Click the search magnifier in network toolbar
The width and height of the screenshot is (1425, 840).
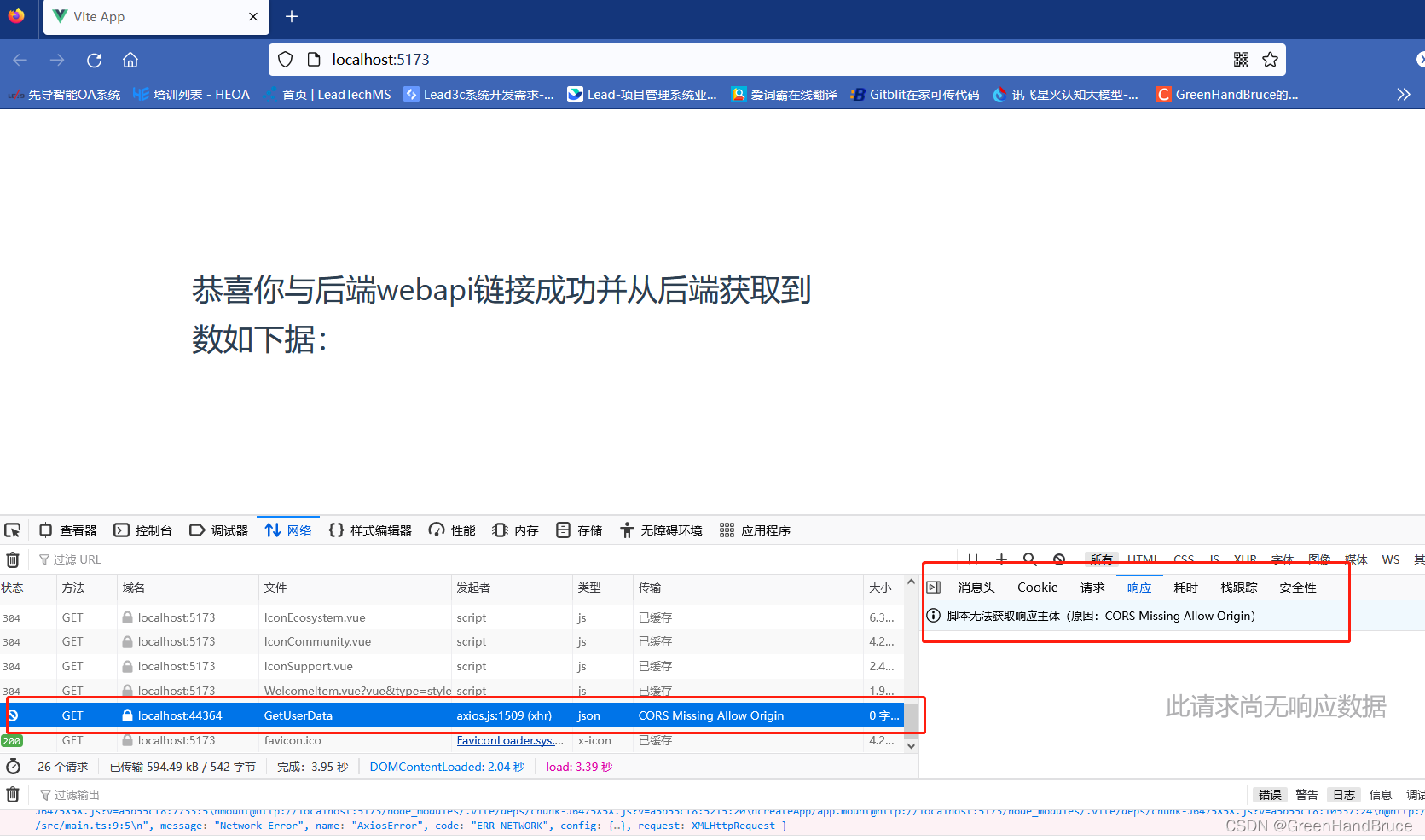1030,559
